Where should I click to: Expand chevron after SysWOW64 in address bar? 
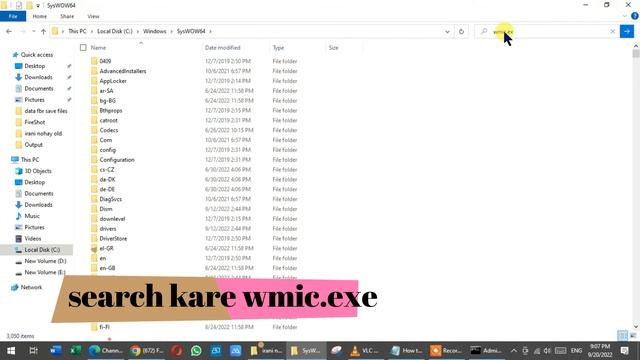coord(211,31)
